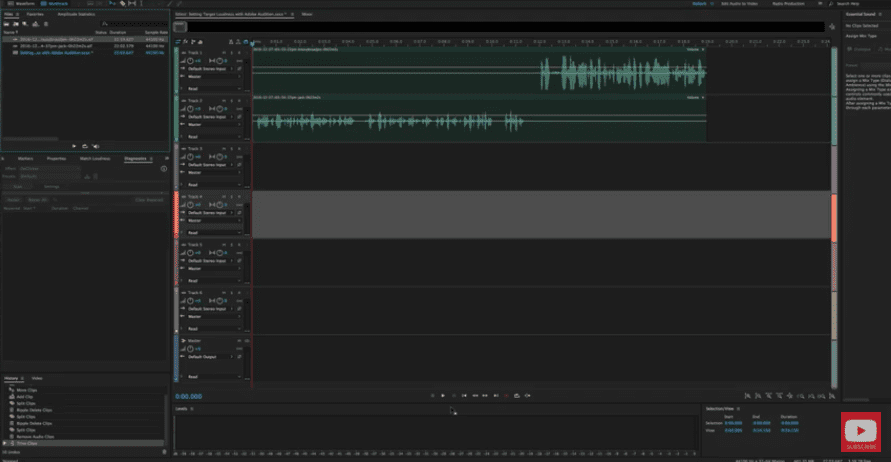
Task: Click the red Record transport button
Action: 506,396
